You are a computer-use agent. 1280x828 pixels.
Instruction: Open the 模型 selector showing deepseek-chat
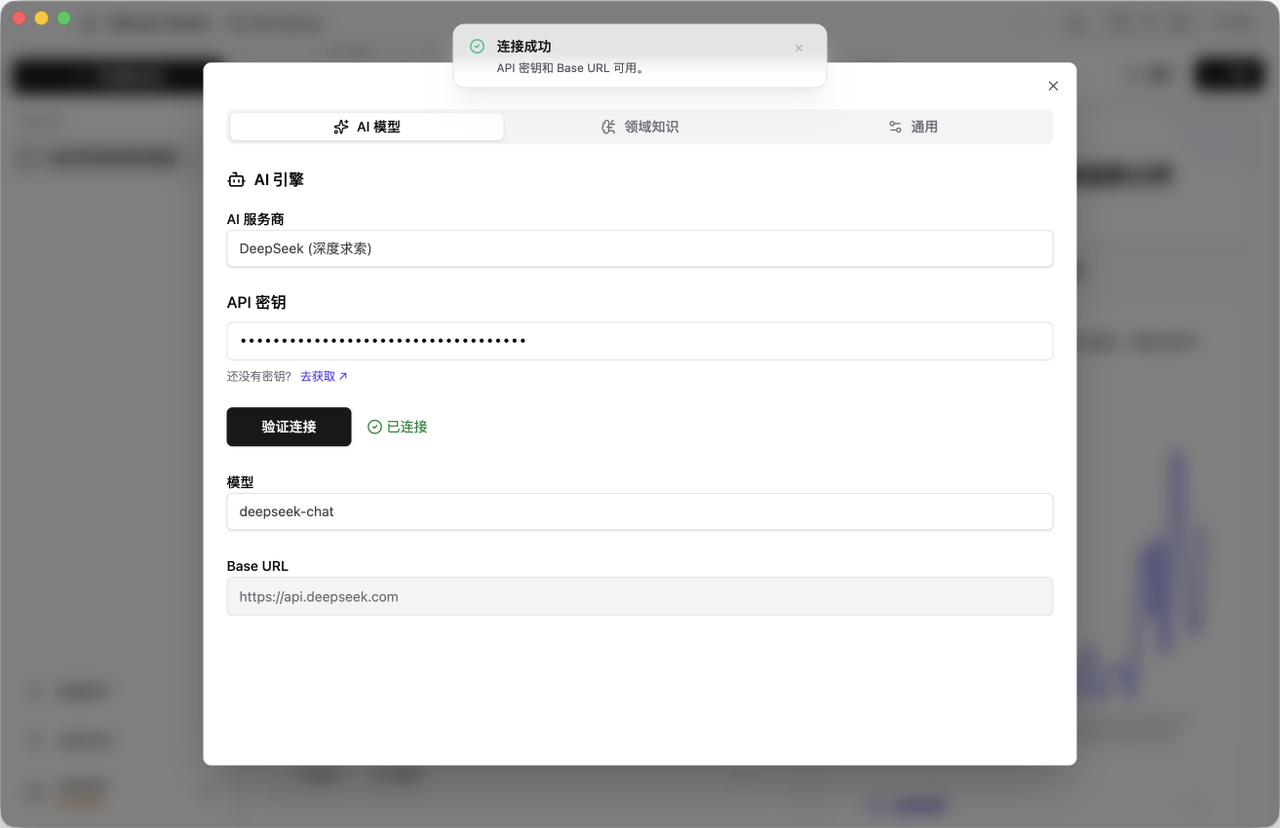640,511
